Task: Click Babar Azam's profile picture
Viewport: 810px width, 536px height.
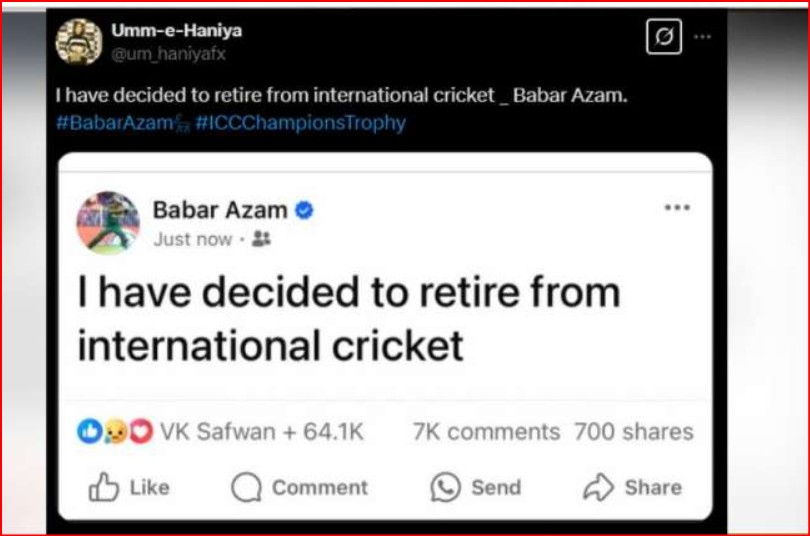Action: (x=108, y=222)
